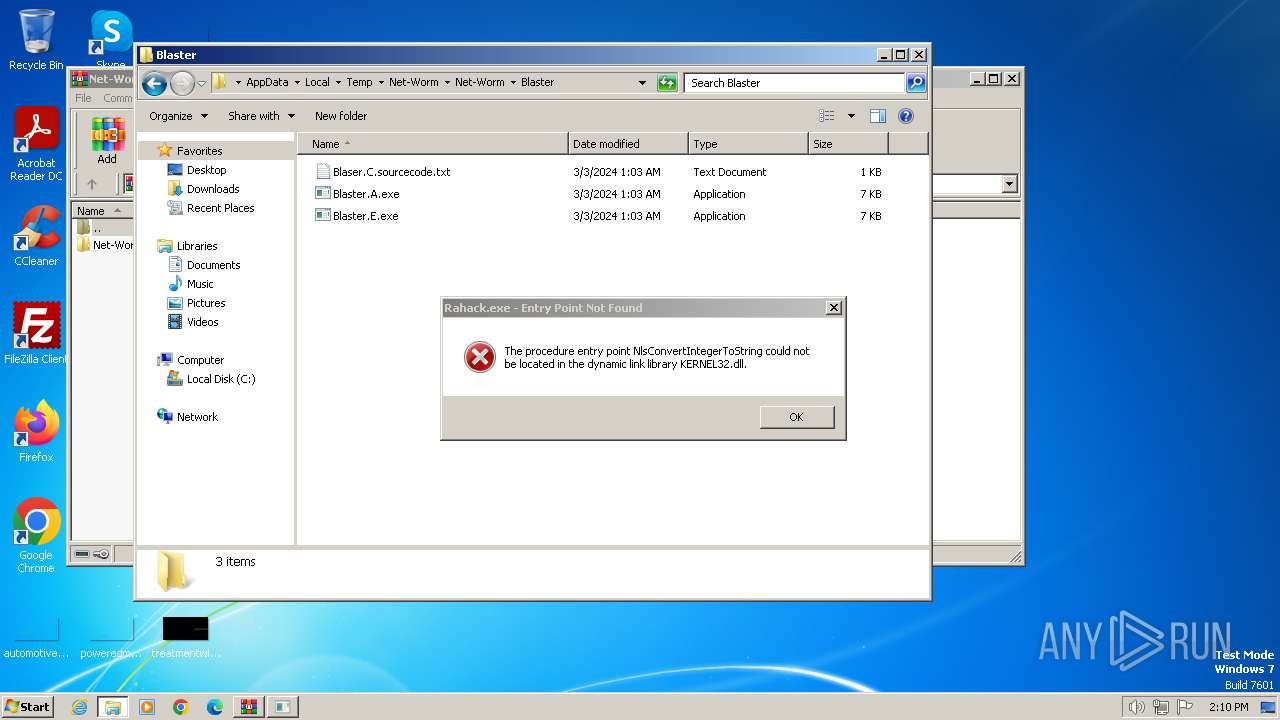Change view with the views icon
Viewport: 1280px width, 720px height.
point(827,116)
